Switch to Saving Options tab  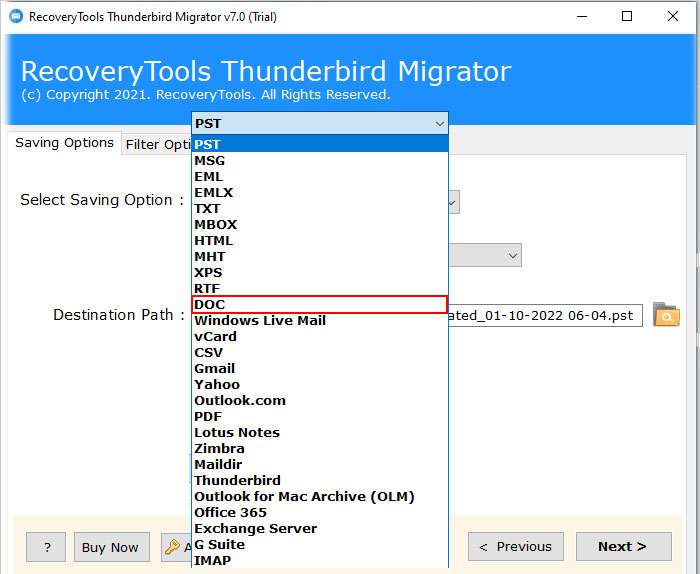64,143
